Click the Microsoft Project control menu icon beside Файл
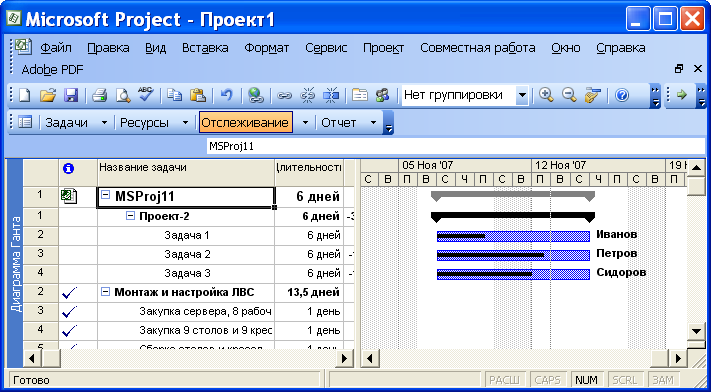Screen dimensions: 711x392 tap(23, 47)
